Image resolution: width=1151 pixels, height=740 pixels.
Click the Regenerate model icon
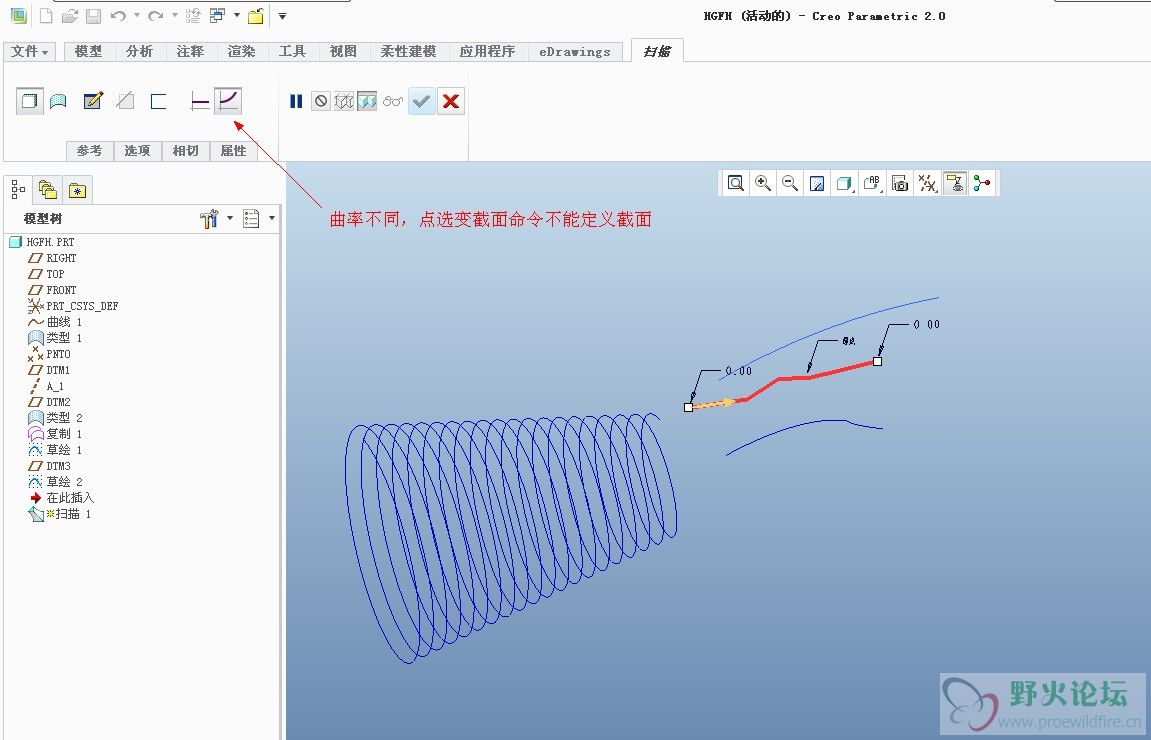pyautogui.click(x=193, y=15)
